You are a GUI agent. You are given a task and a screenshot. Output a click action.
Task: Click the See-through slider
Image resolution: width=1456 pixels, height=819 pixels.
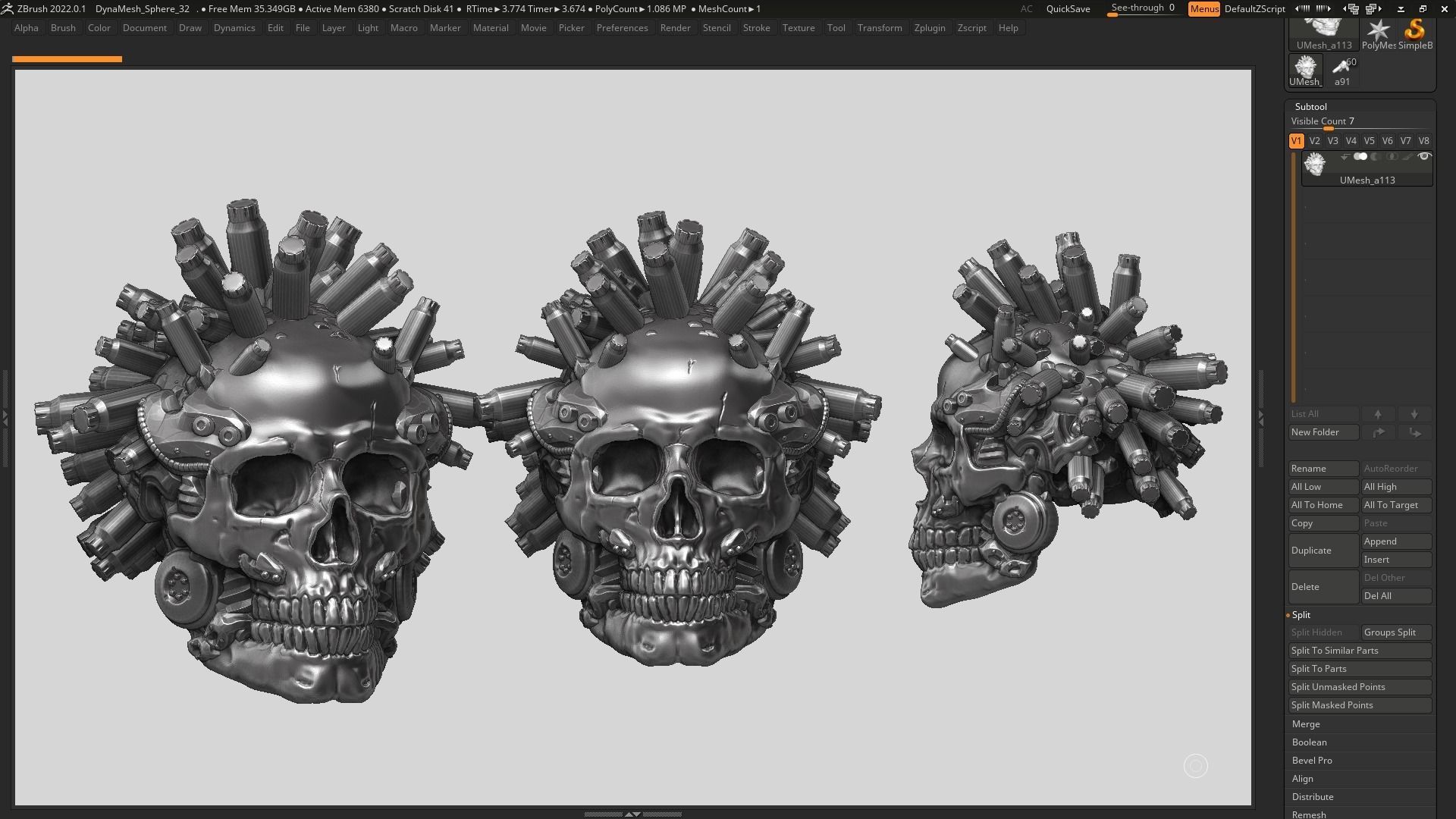coord(1141,8)
